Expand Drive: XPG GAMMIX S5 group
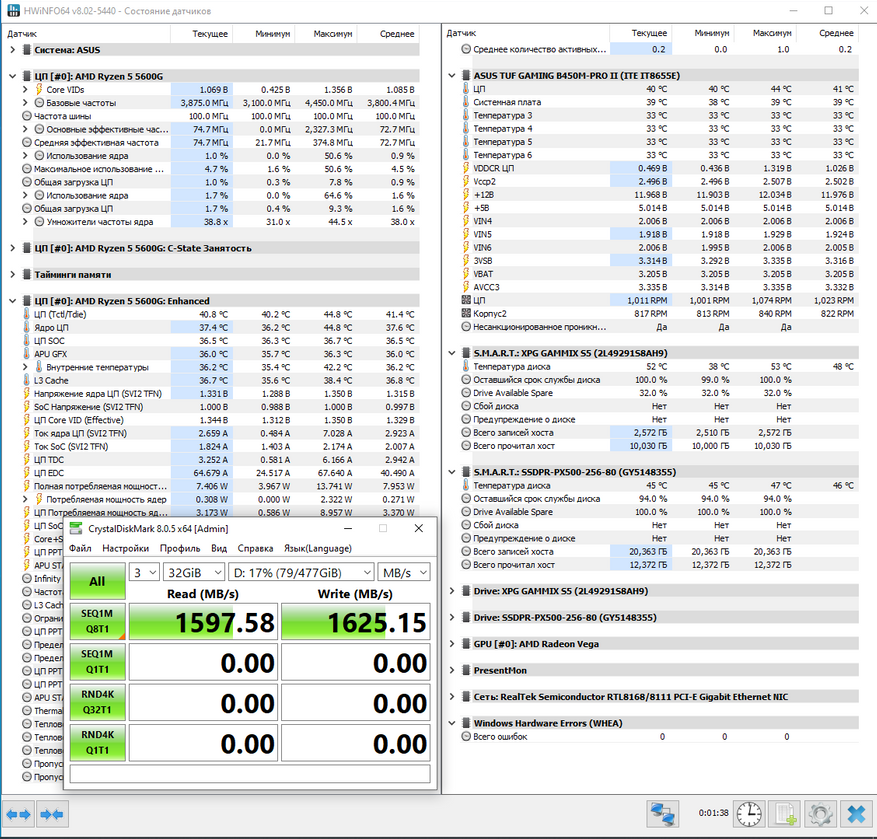The width and height of the screenshot is (877, 839). 452,591
